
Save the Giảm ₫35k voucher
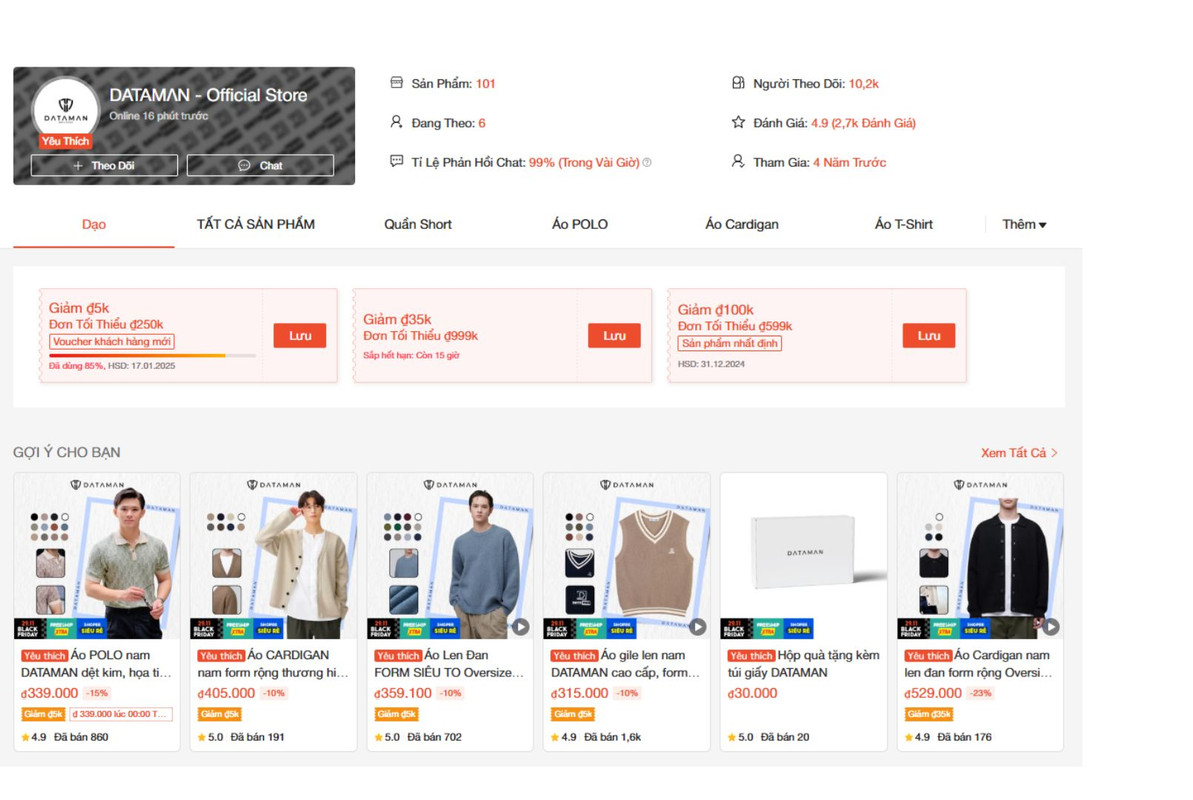tap(614, 336)
